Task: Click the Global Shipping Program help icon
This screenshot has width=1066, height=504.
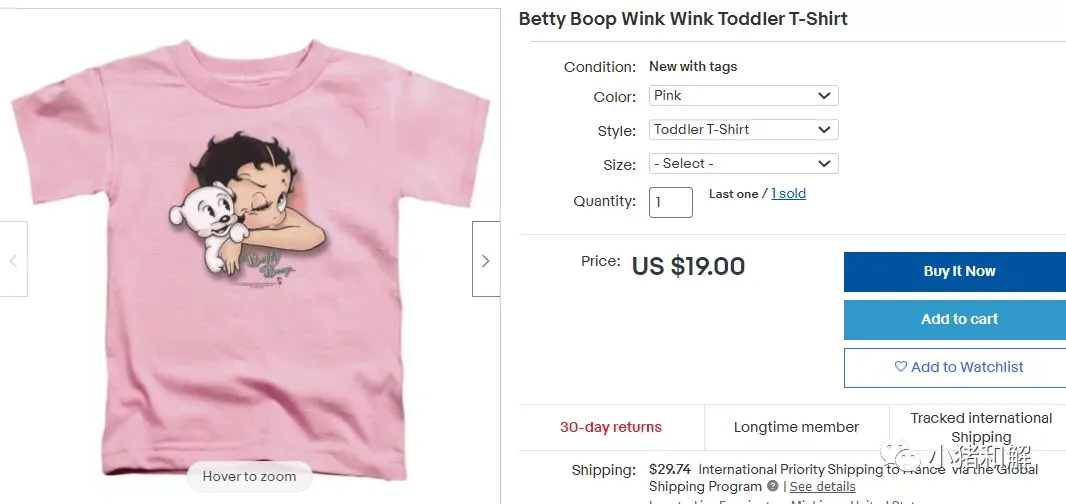Action: [x=773, y=487]
